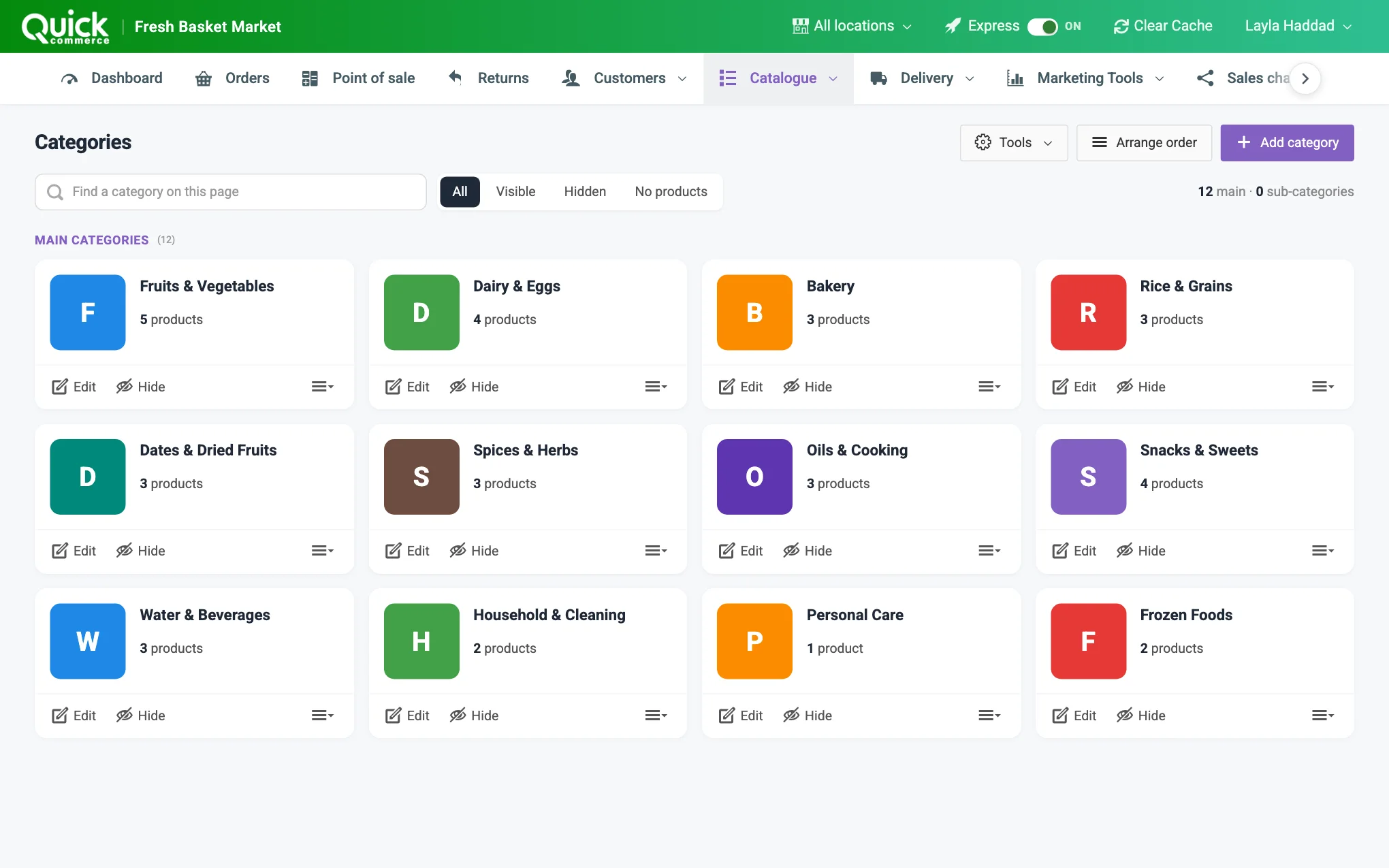Open more options menu on Snacks & Sweets
This screenshot has width=1389, height=868.
1323,551
